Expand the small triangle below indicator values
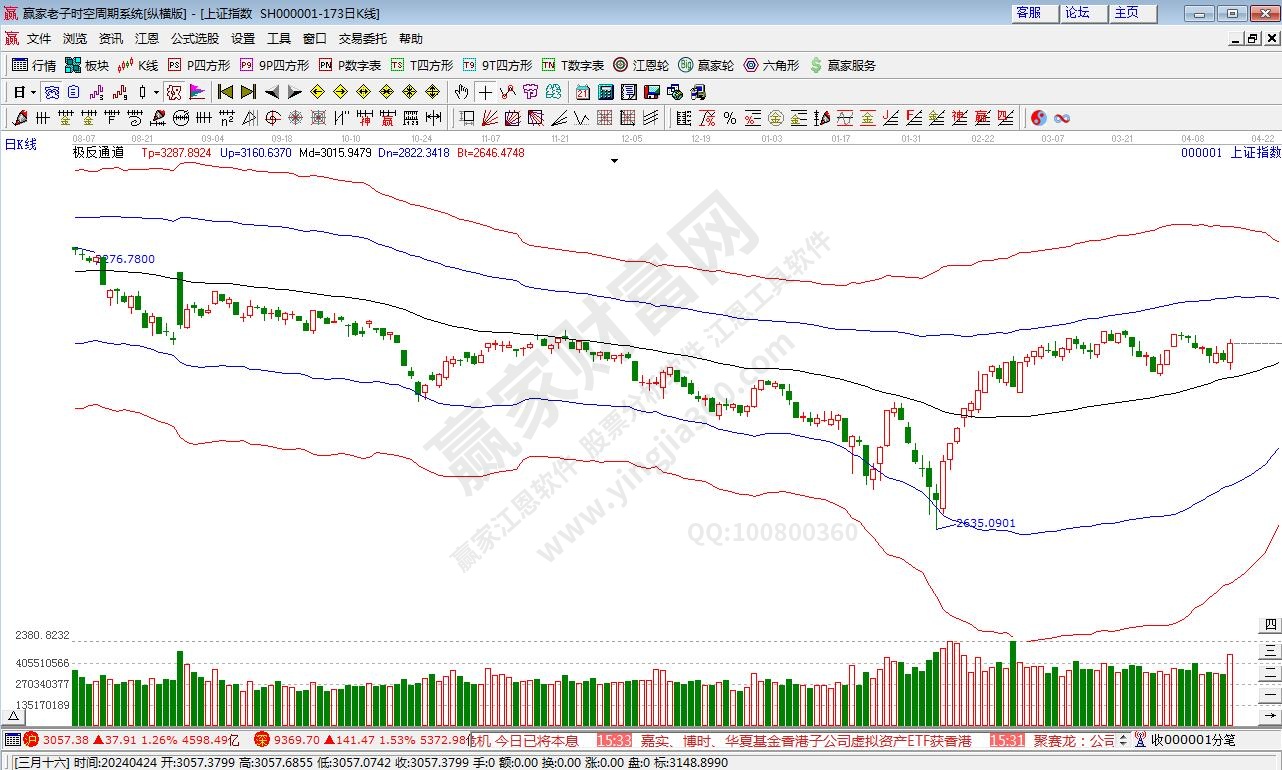The image size is (1282, 770). (x=613, y=160)
